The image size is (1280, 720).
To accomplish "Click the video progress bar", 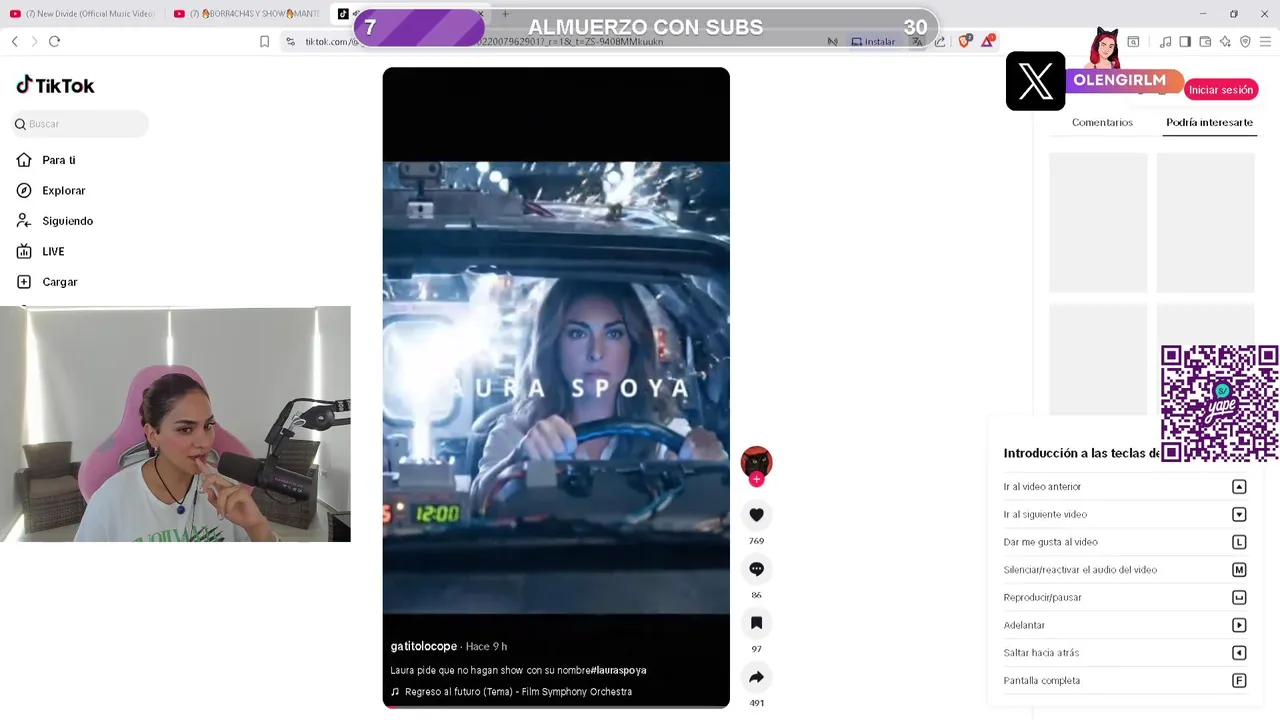I will pyautogui.click(x=556, y=706).
